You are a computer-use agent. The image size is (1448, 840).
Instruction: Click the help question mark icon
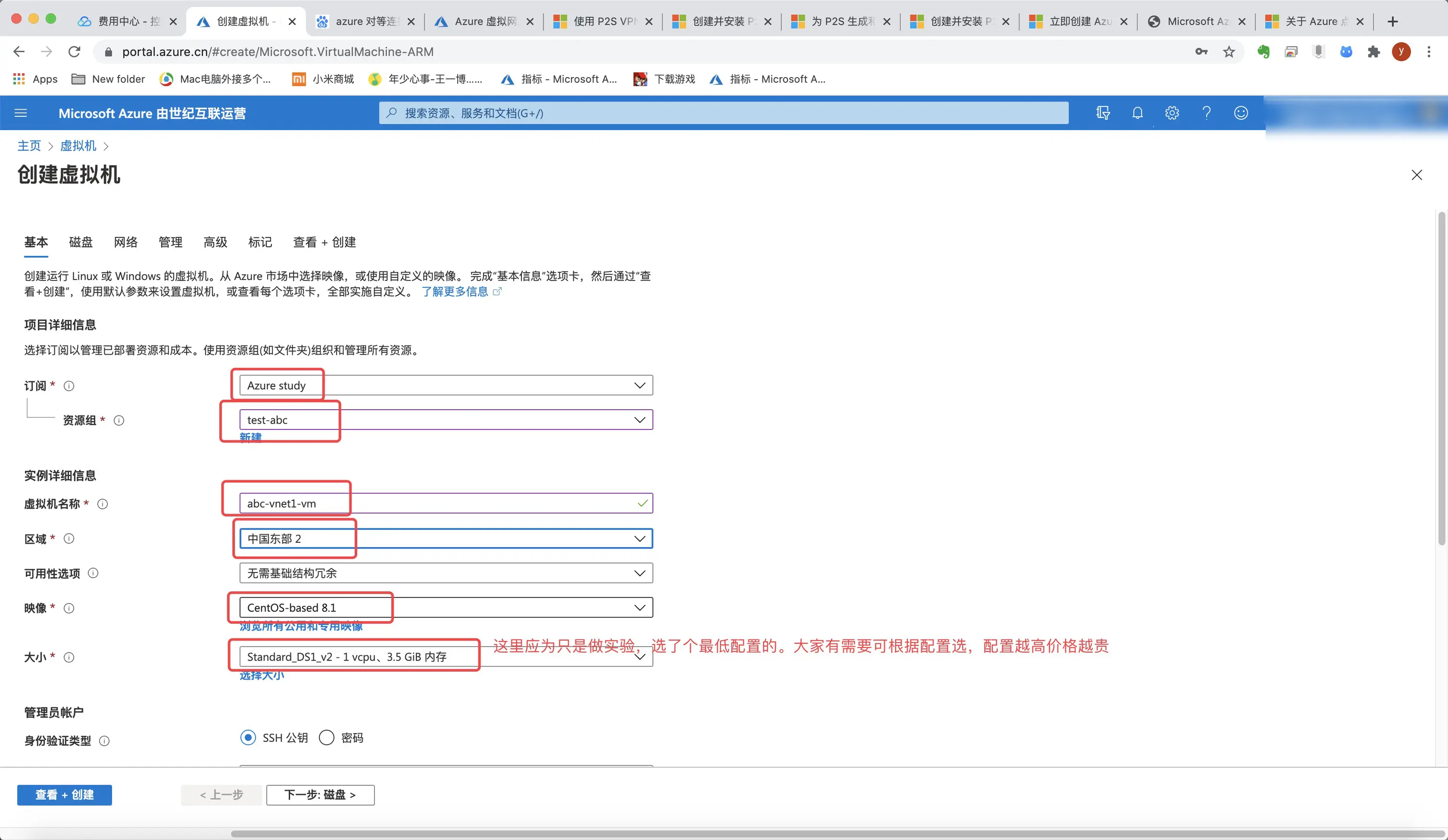tap(1206, 113)
